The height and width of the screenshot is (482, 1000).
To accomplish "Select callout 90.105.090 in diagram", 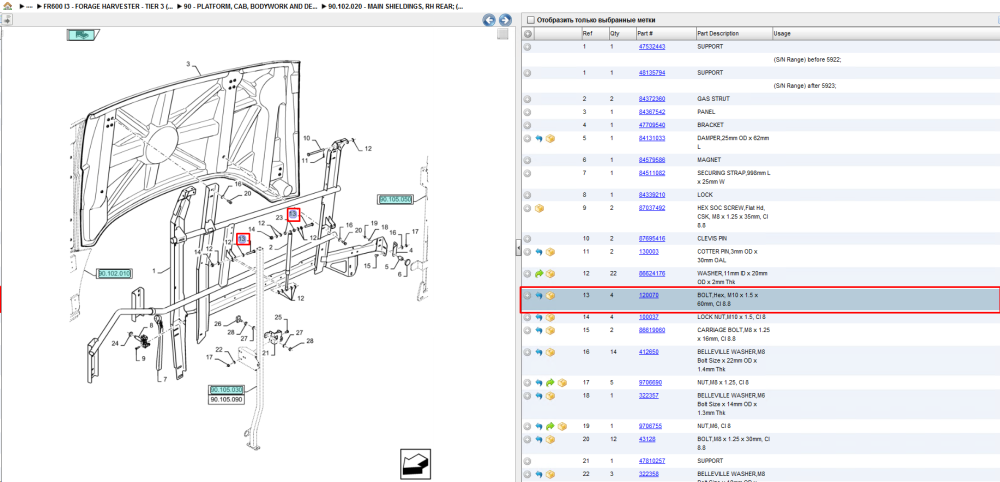I will 226,399.
